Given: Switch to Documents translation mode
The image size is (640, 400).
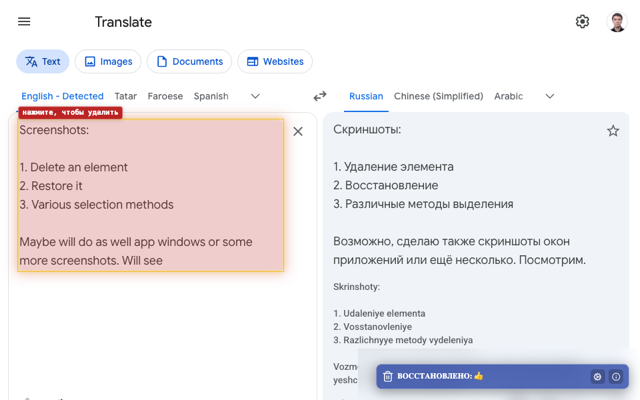Looking at the screenshot, I should [189, 62].
